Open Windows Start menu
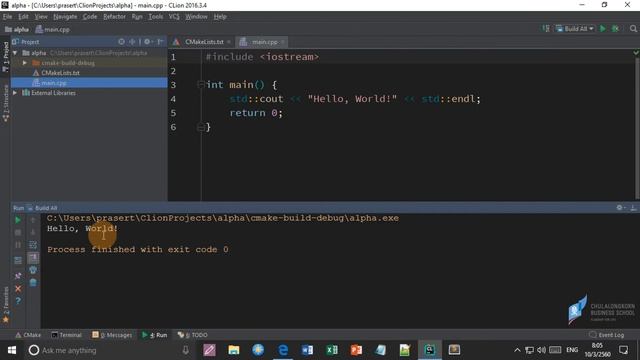The image size is (640, 360). pos(11,350)
